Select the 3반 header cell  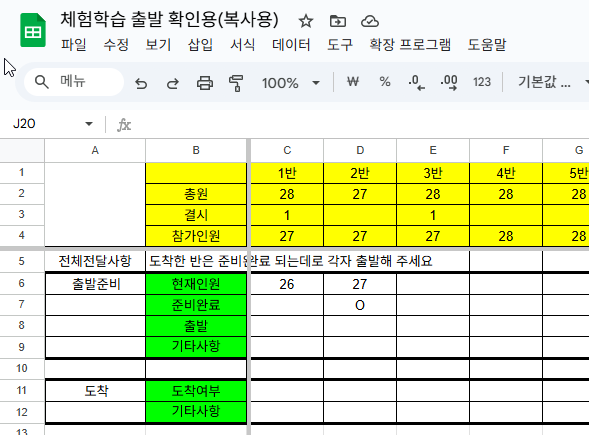tap(433, 173)
